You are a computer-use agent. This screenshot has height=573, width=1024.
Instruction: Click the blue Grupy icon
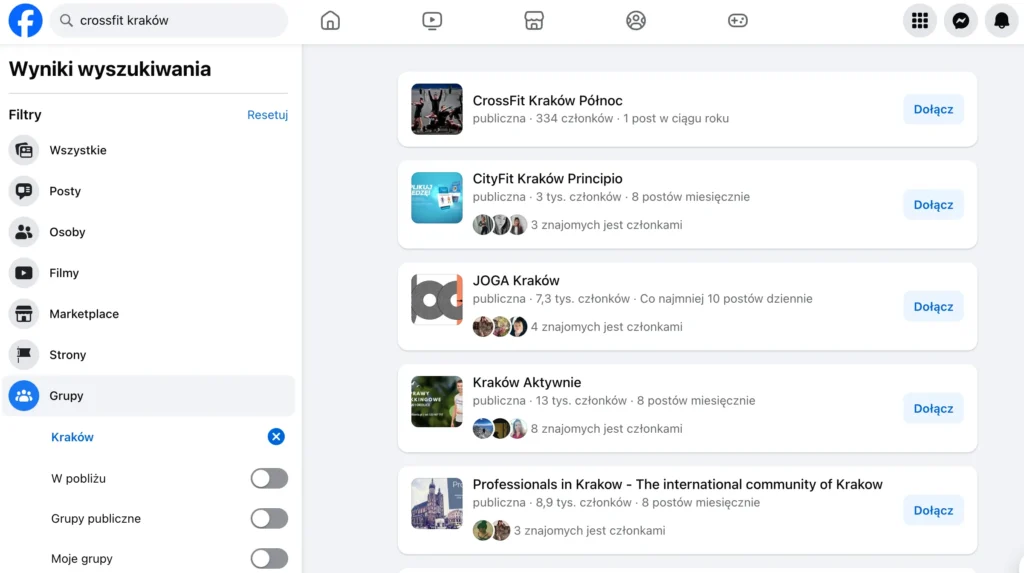[x=24, y=395]
